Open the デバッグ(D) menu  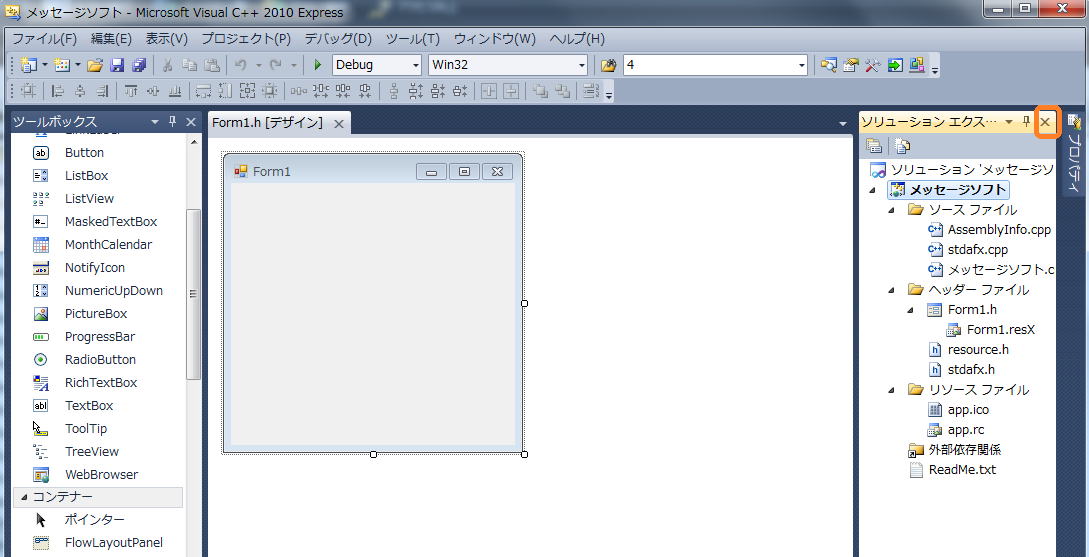click(338, 39)
